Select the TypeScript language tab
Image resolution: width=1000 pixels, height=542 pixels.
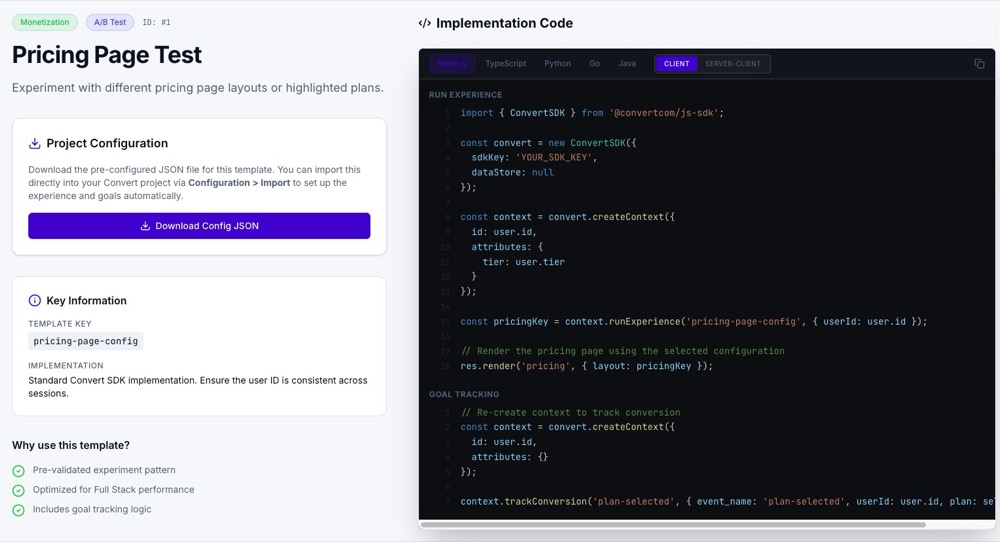(505, 64)
